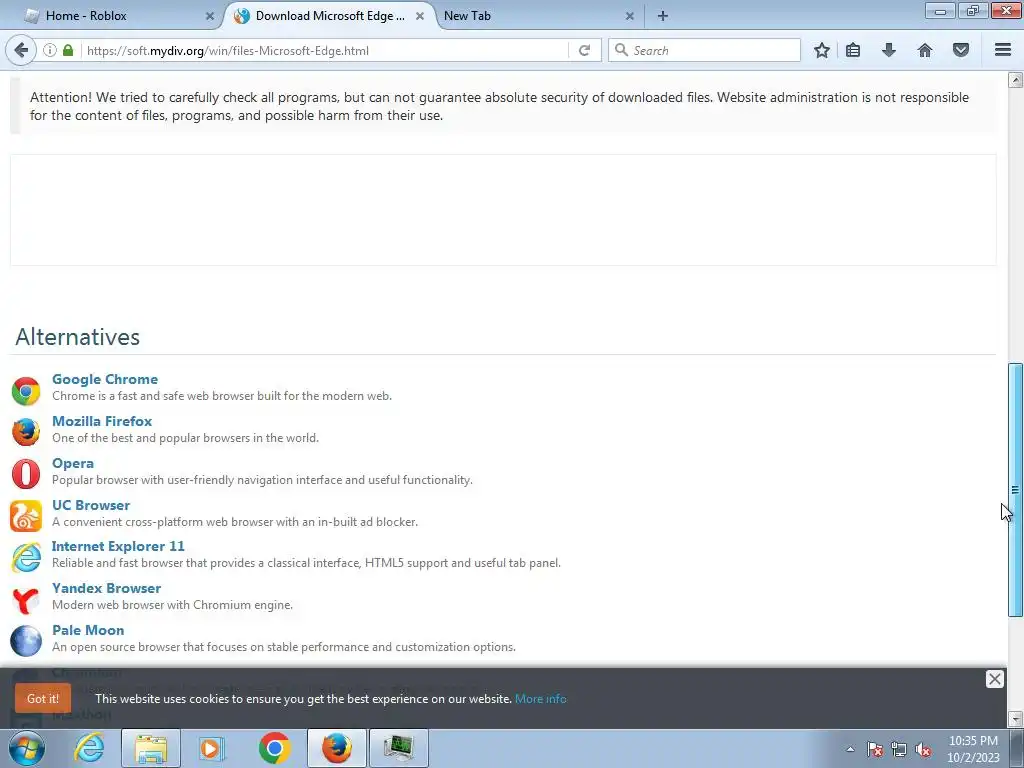The image size is (1024, 768).
Task: Click the muted volume tray icon
Action: click(x=923, y=749)
